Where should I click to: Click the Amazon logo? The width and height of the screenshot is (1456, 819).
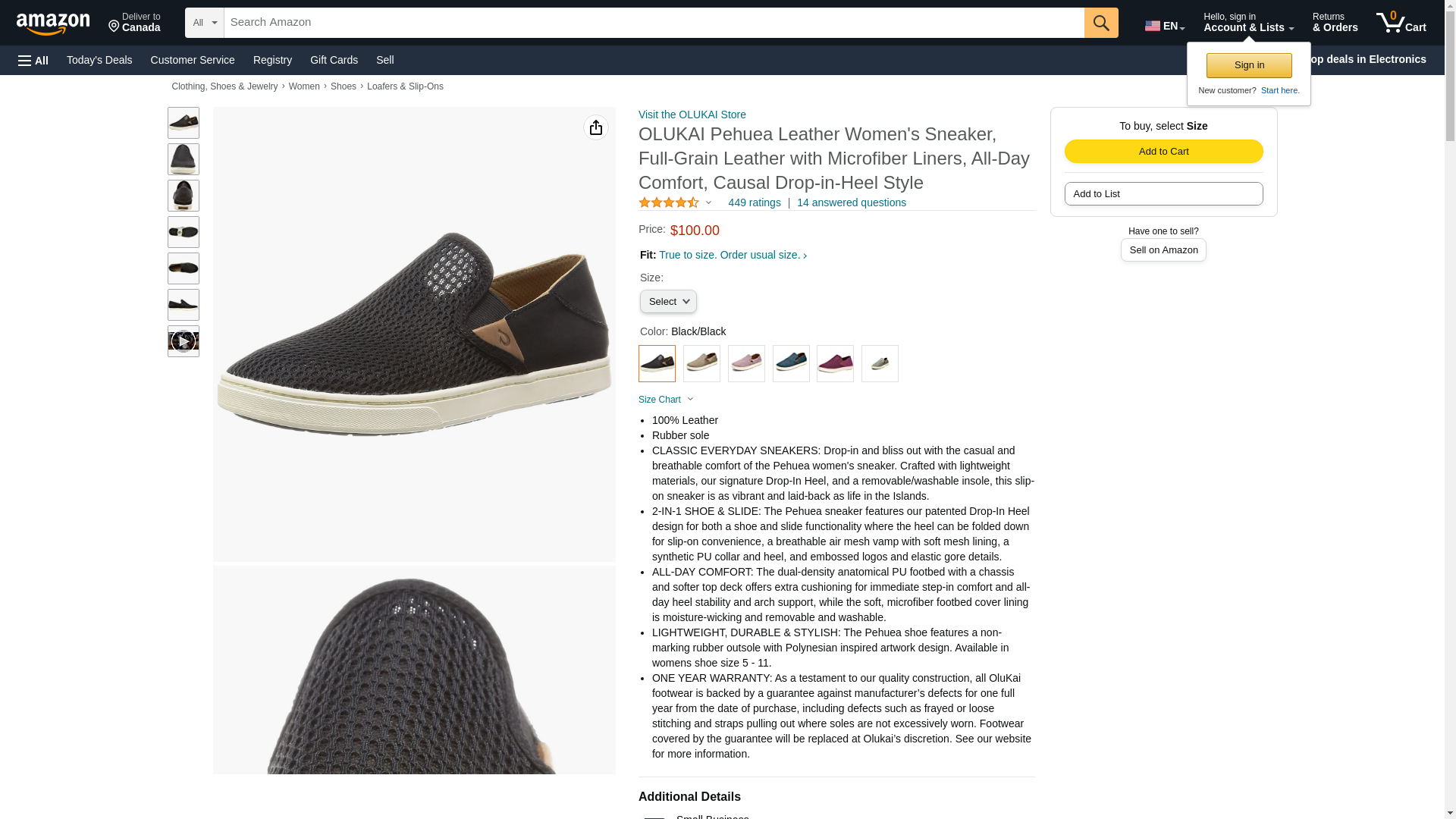53,24
